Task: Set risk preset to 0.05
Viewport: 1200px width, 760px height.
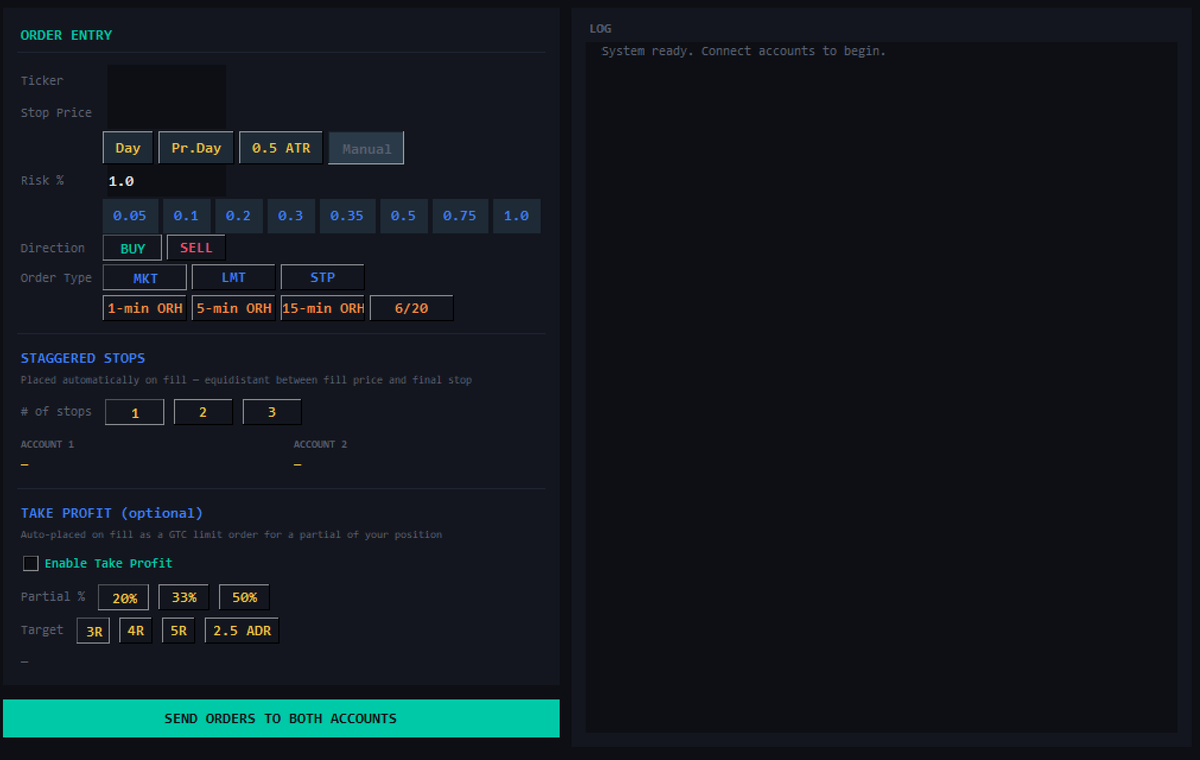Action: (x=130, y=216)
